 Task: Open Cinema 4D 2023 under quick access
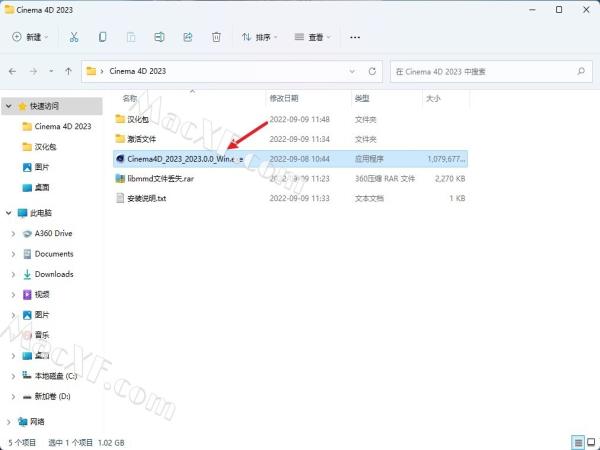click(x=63, y=126)
